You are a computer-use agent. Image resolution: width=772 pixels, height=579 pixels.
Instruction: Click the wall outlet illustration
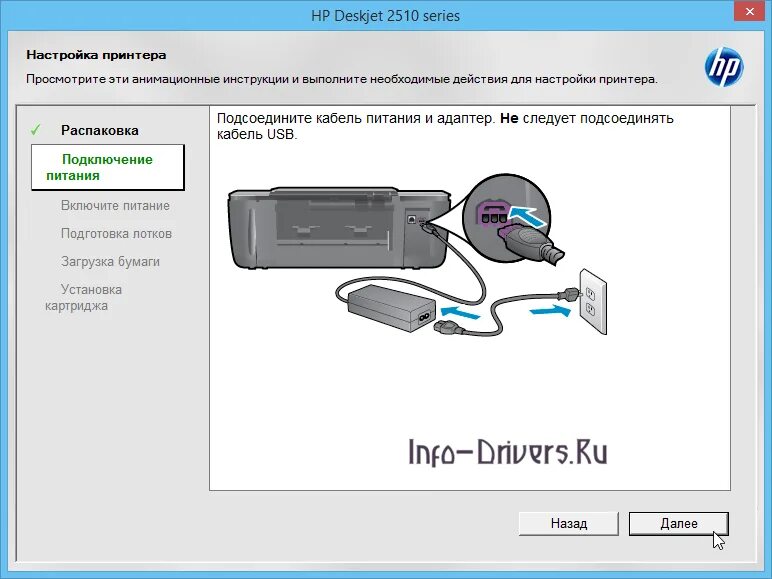[x=593, y=301]
